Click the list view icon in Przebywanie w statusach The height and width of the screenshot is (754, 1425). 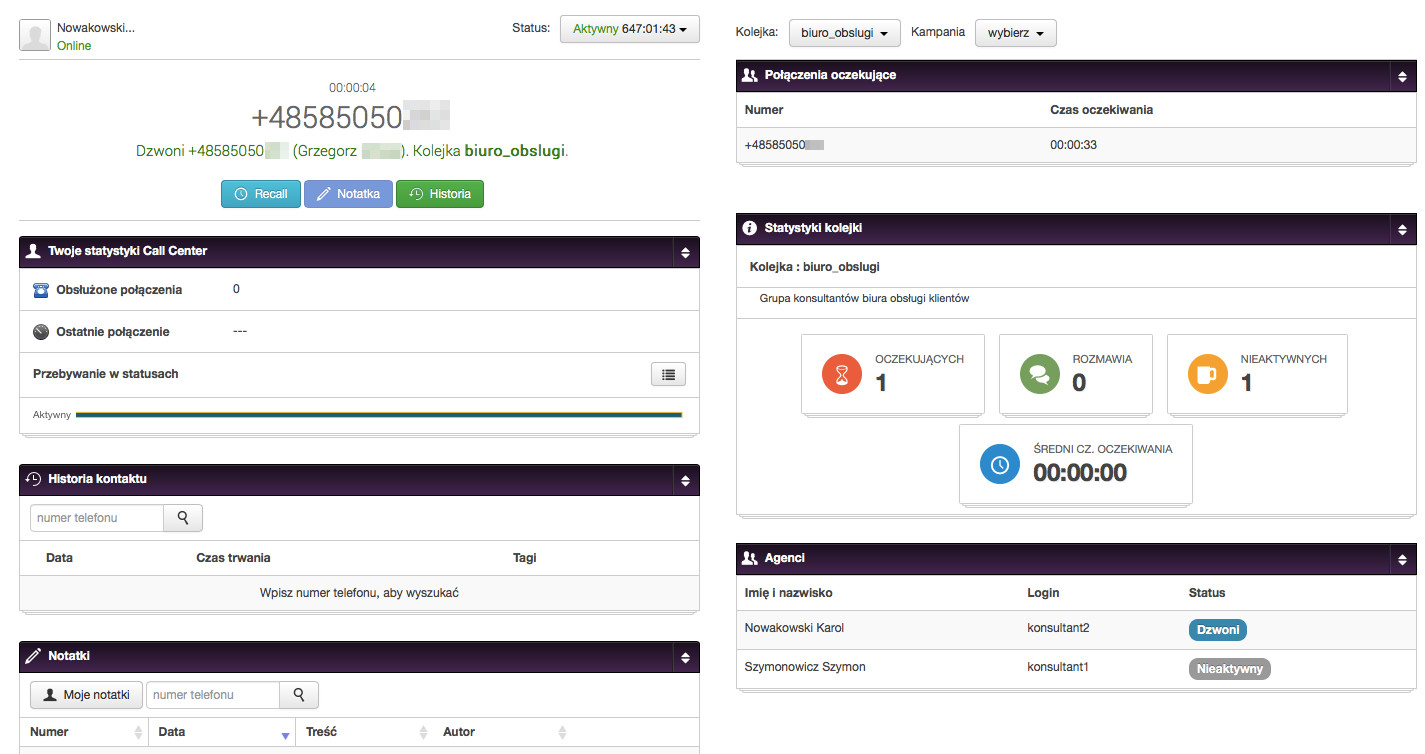pyautogui.click(x=668, y=375)
